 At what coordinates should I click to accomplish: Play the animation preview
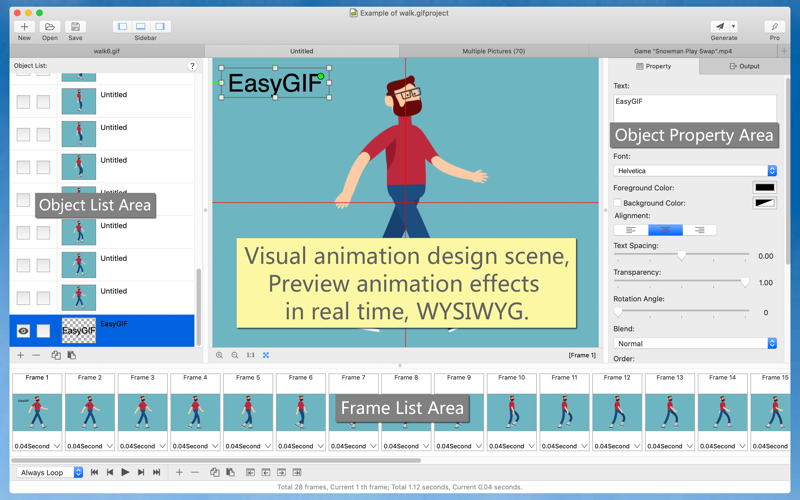coord(125,472)
